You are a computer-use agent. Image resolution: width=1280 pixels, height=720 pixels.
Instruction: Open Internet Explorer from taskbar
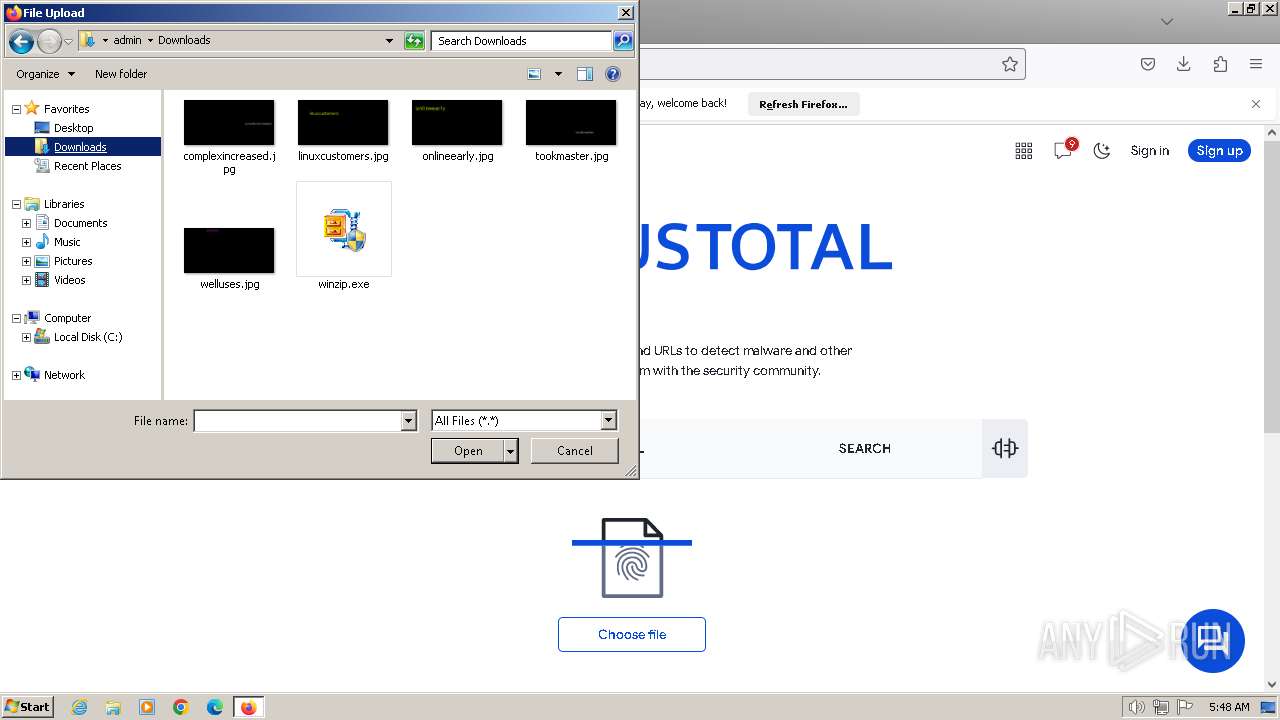point(79,707)
